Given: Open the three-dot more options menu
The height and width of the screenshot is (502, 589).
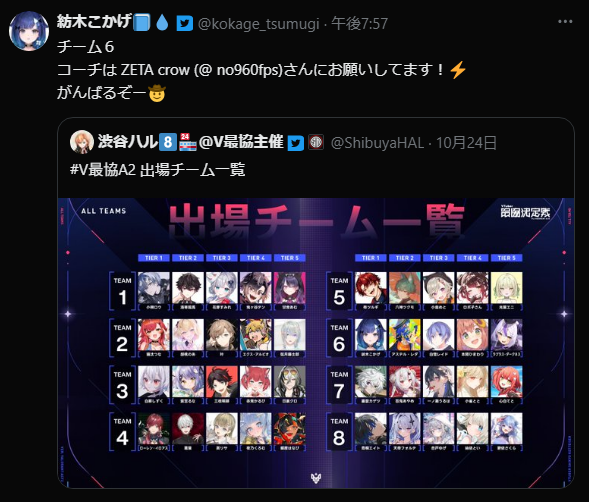Looking at the screenshot, I should click(x=565, y=22).
